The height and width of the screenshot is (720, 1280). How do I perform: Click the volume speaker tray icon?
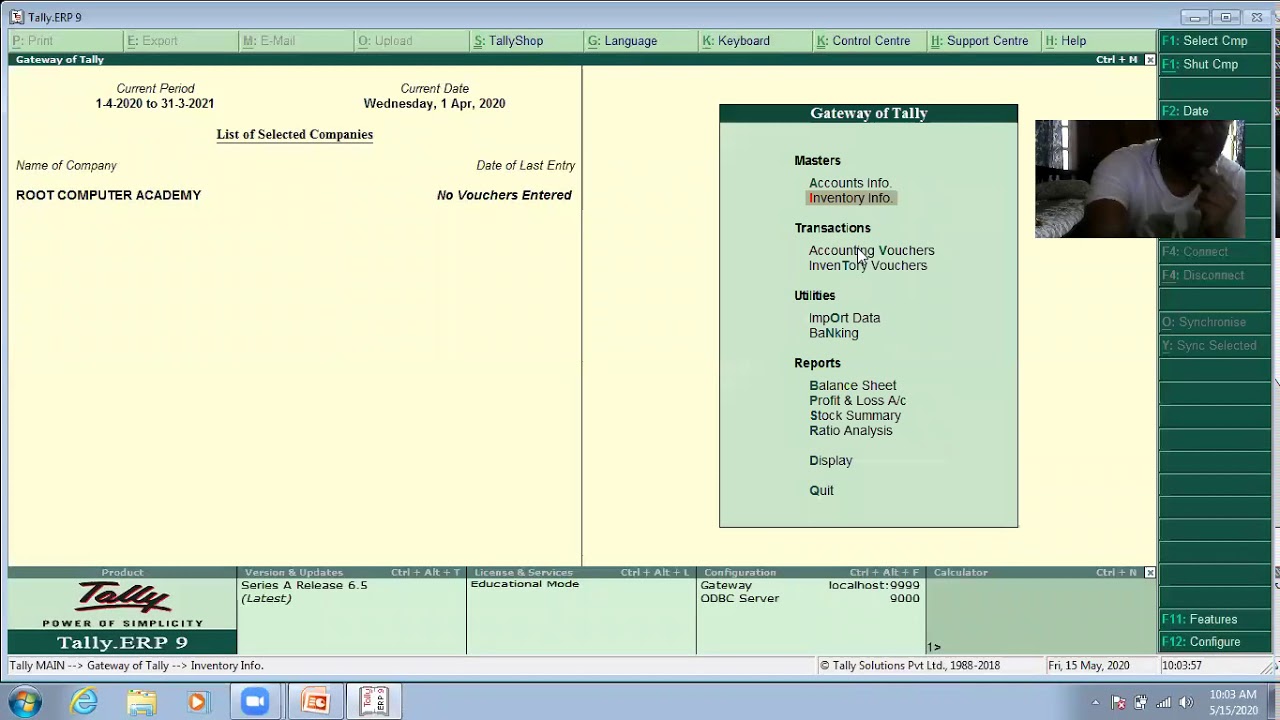[x=1186, y=702]
